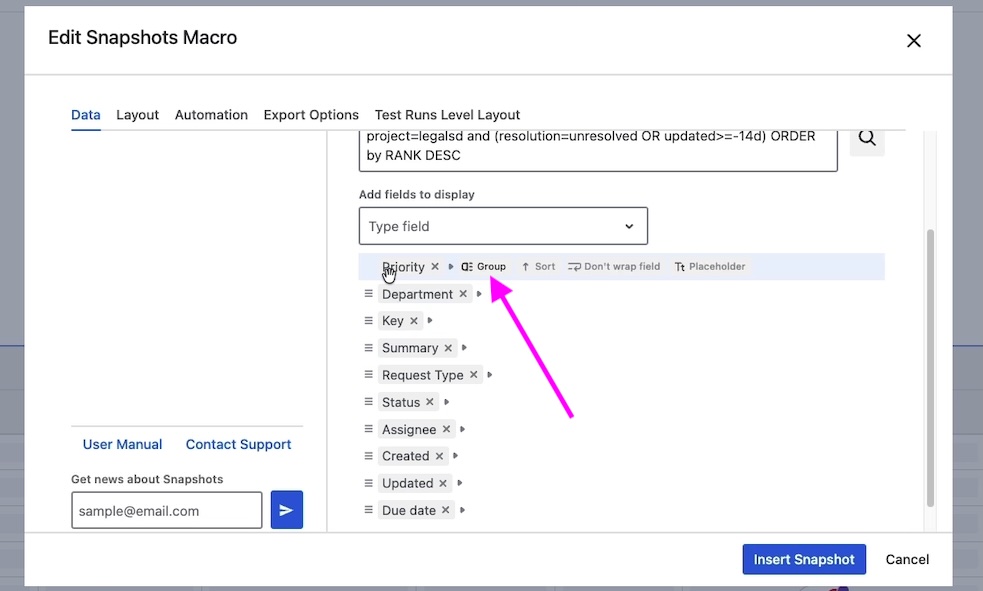Remove the Assignee field
Image resolution: width=983 pixels, height=591 pixels.
tap(446, 429)
